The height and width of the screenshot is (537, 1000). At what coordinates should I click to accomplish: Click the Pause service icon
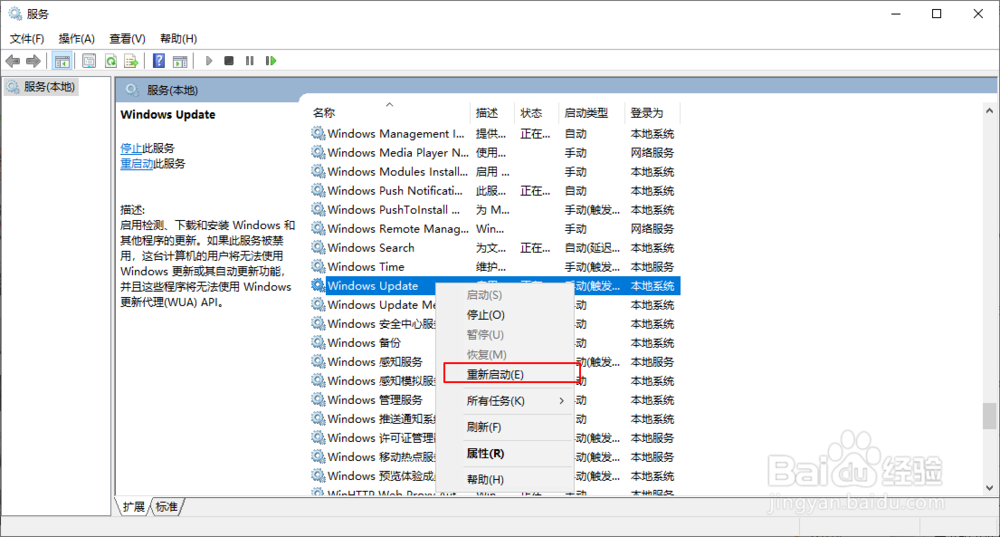(x=250, y=61)
